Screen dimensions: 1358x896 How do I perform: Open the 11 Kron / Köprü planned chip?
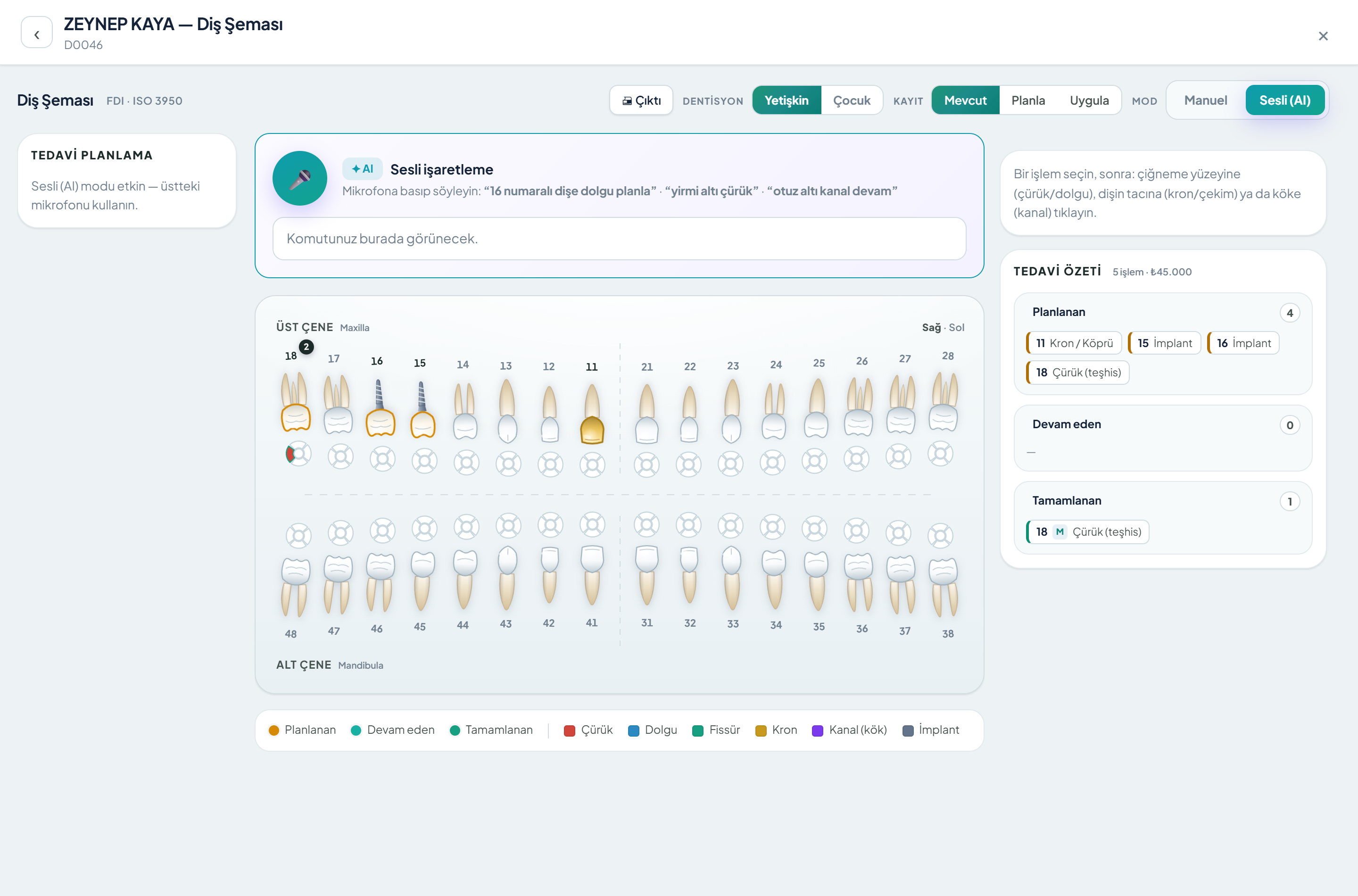point(1074,343)
